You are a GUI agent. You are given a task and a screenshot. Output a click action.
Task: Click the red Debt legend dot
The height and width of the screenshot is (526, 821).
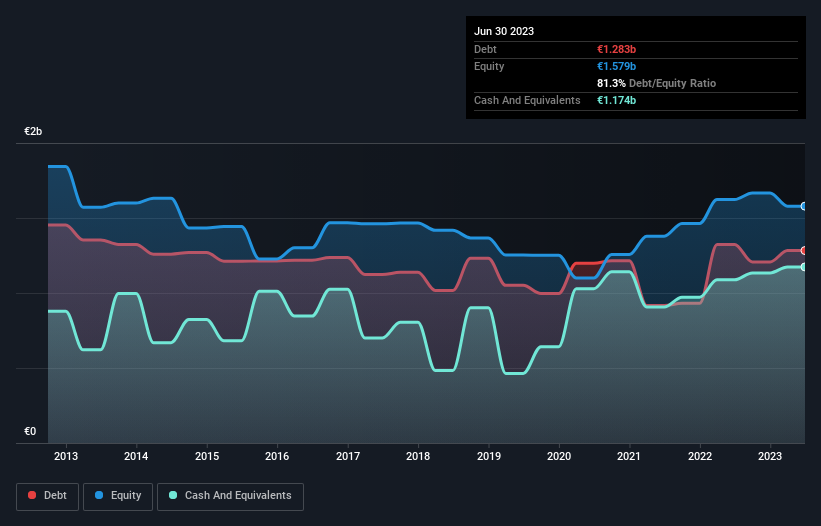32,495
